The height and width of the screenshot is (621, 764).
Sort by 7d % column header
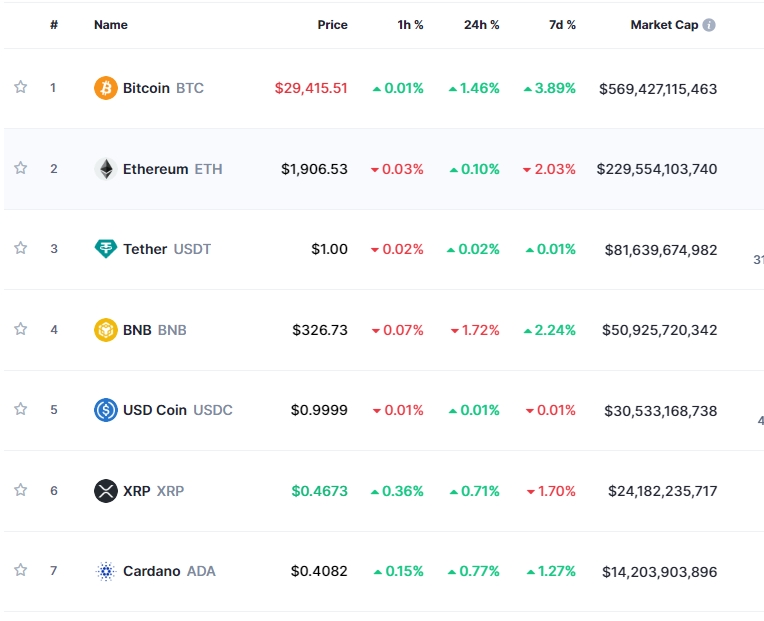click(x=563, y=25)
